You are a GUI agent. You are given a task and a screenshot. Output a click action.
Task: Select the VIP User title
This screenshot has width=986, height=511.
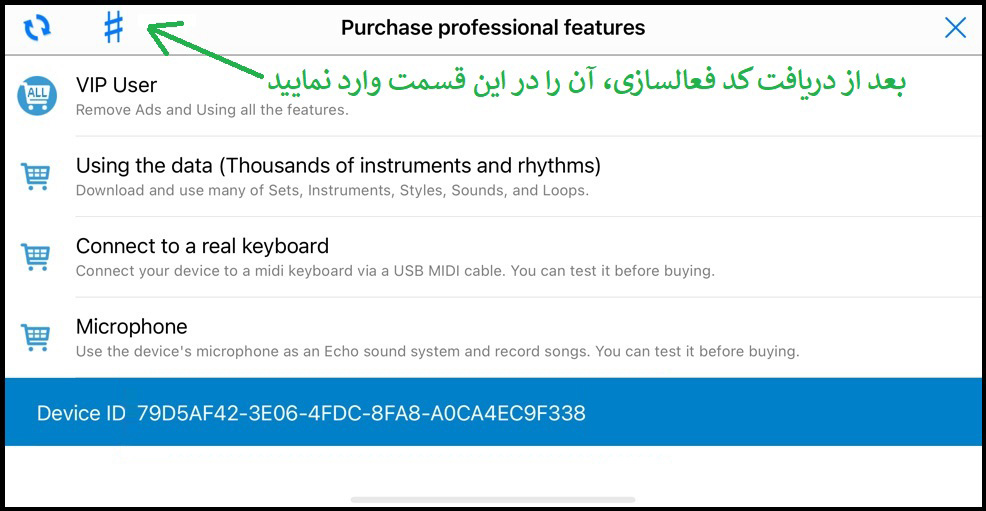(116, 85)
